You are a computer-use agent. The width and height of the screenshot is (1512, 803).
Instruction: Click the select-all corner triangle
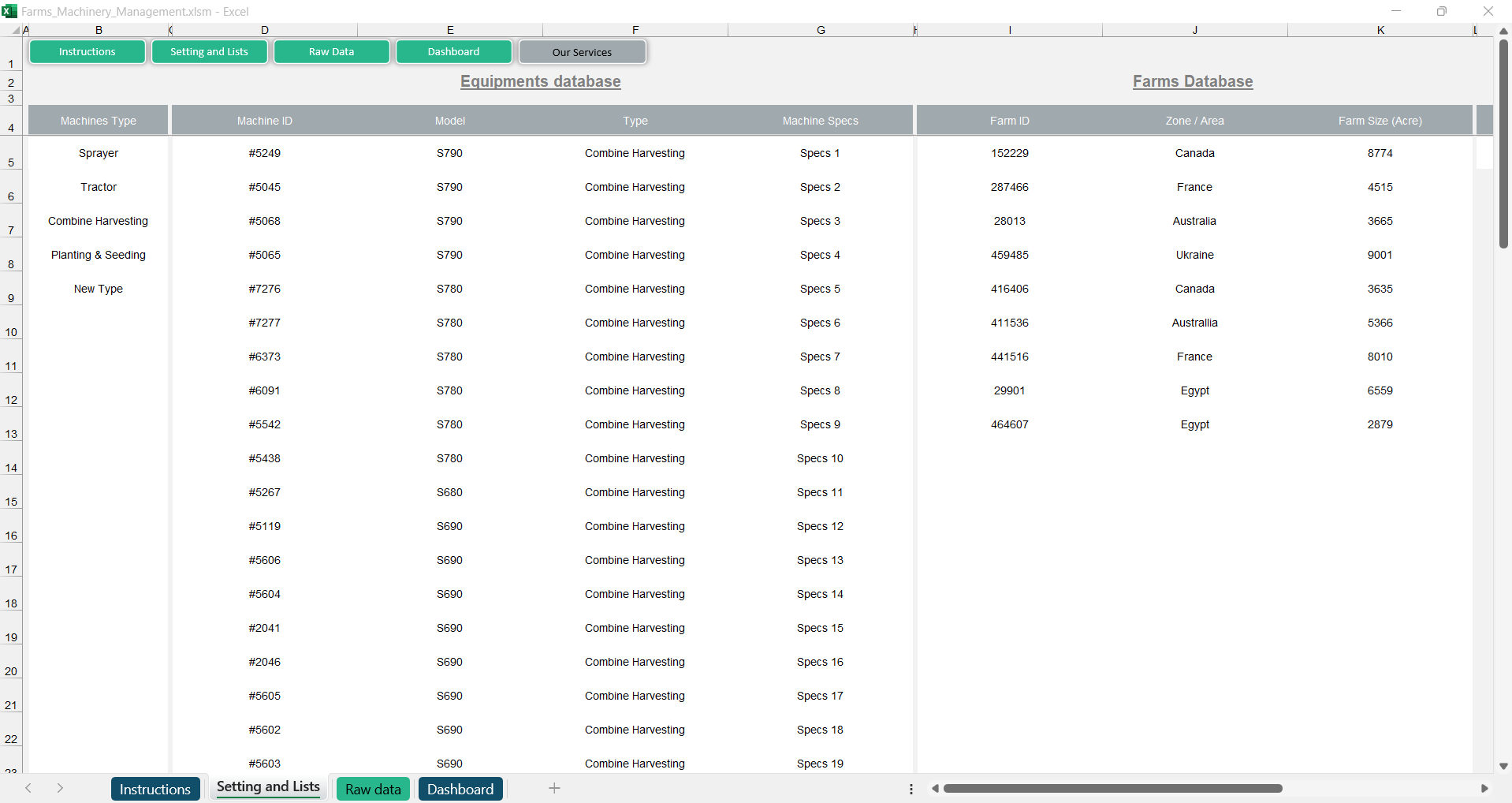16,30
